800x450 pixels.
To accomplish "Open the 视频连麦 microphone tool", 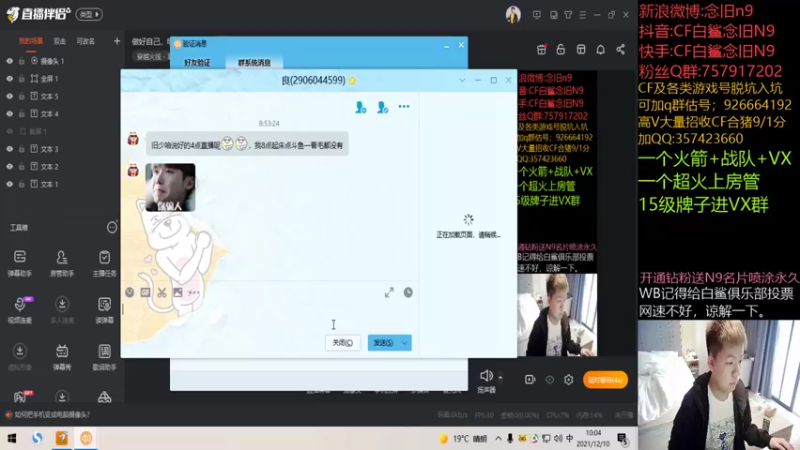I will pyautogui.click(x=20, y=310).
